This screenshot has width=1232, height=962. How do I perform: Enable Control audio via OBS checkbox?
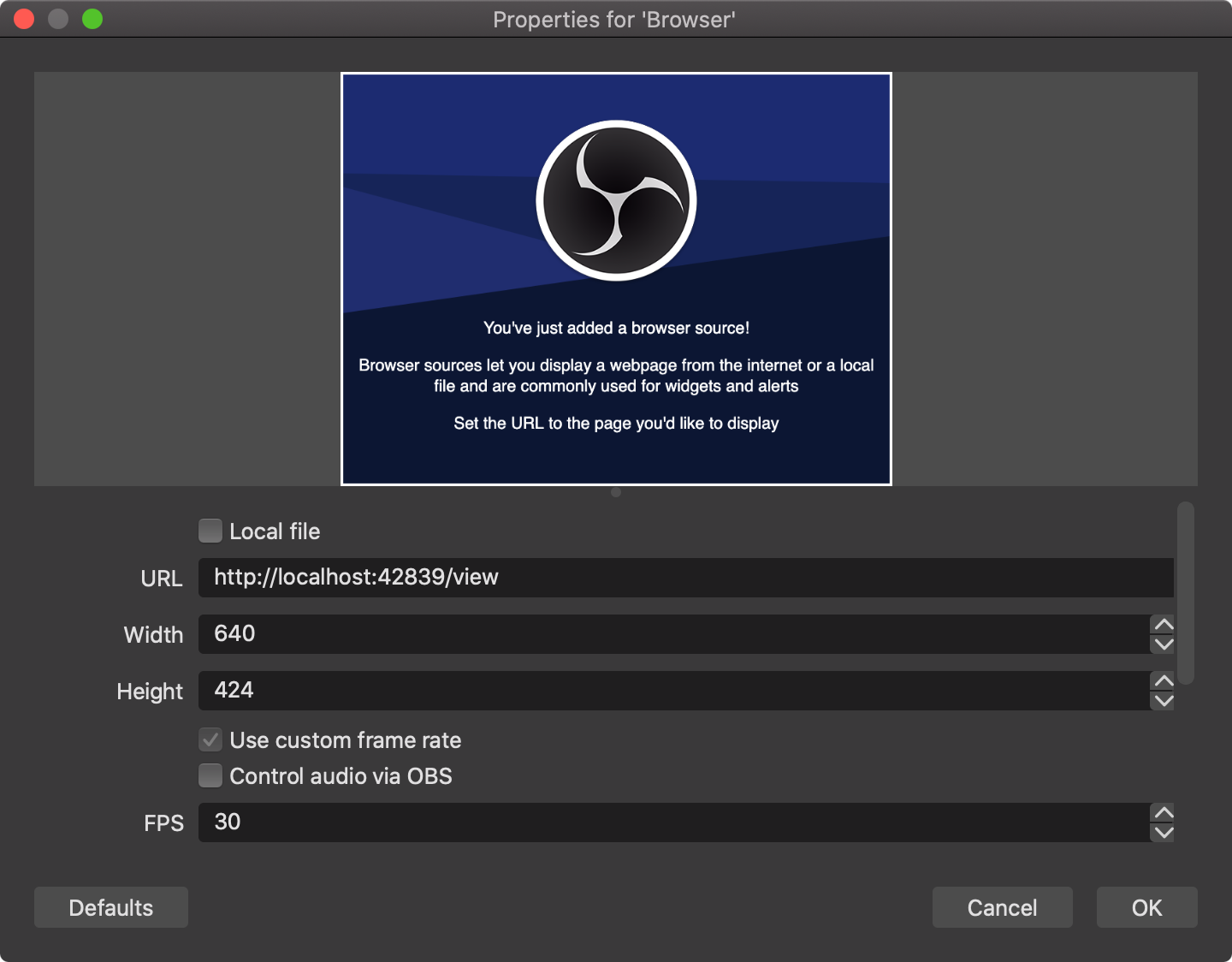click(210, 775)
